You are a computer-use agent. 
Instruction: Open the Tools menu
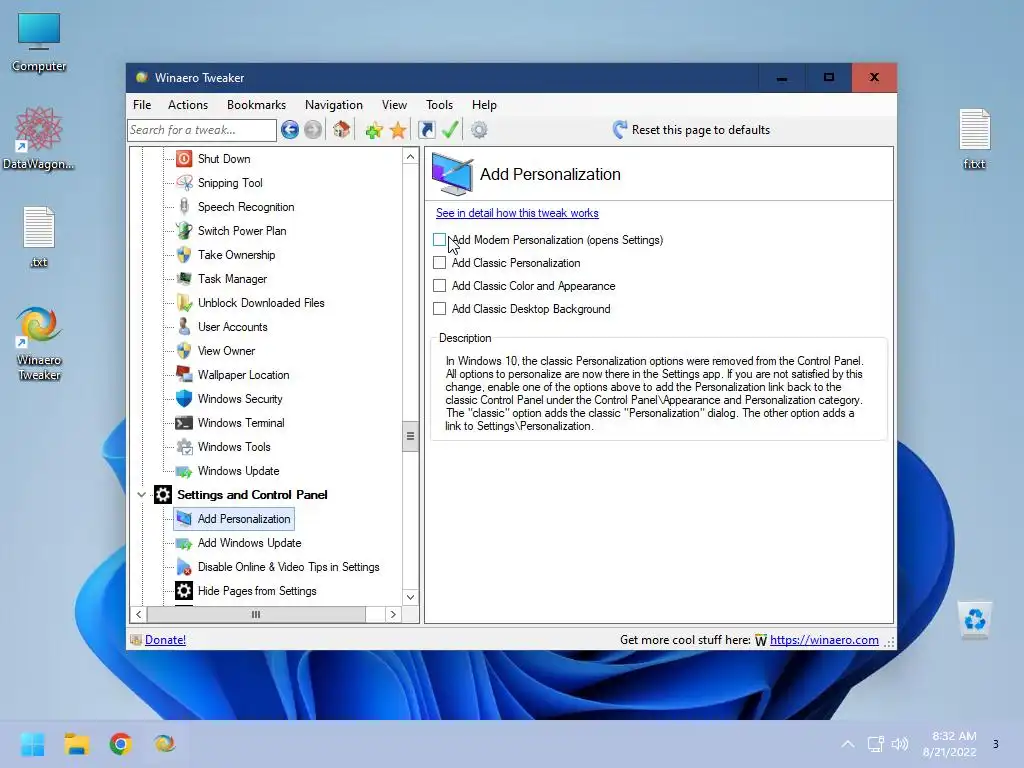pos(440,104)
